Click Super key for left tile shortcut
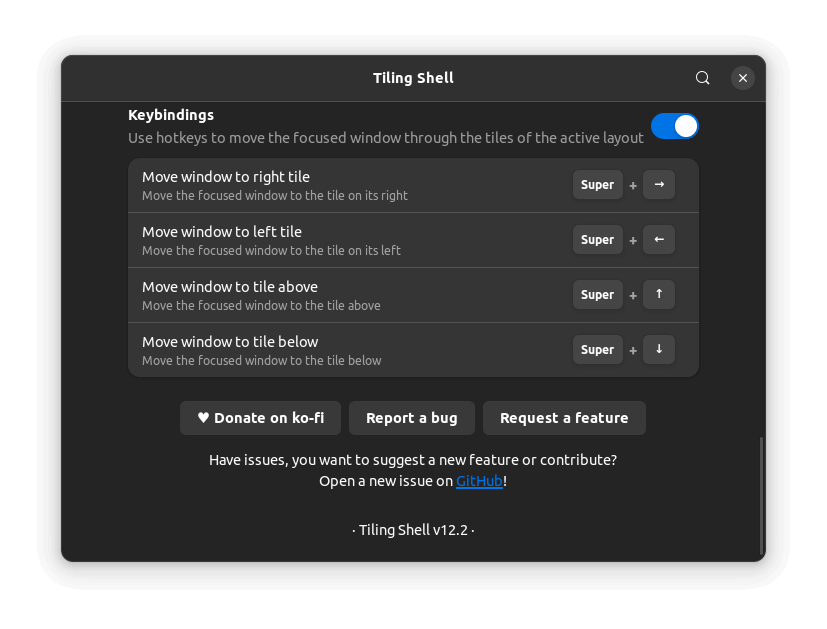This screenshot has width=827, height=629. (597, 240)
